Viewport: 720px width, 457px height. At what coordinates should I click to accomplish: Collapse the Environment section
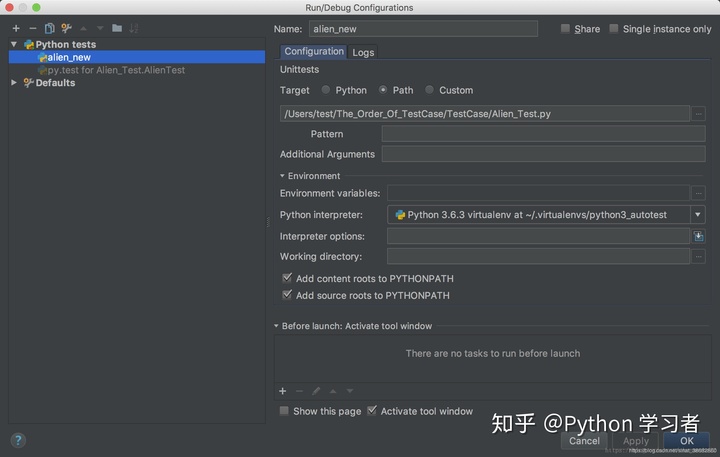(282, 176)
